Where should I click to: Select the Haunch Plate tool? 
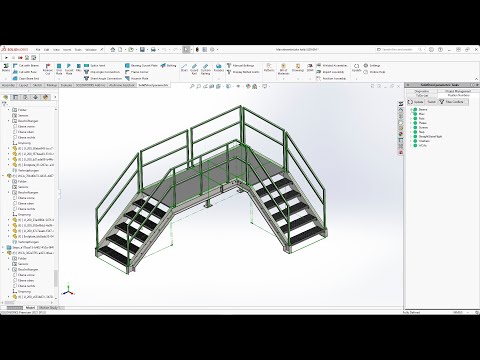click(137, 78)
